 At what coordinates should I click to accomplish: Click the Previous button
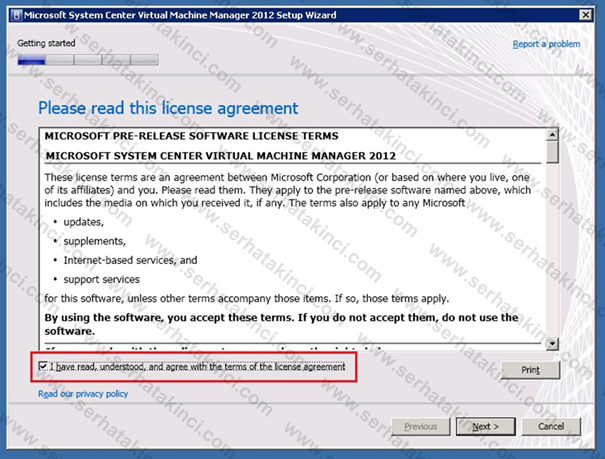(421, 426)
